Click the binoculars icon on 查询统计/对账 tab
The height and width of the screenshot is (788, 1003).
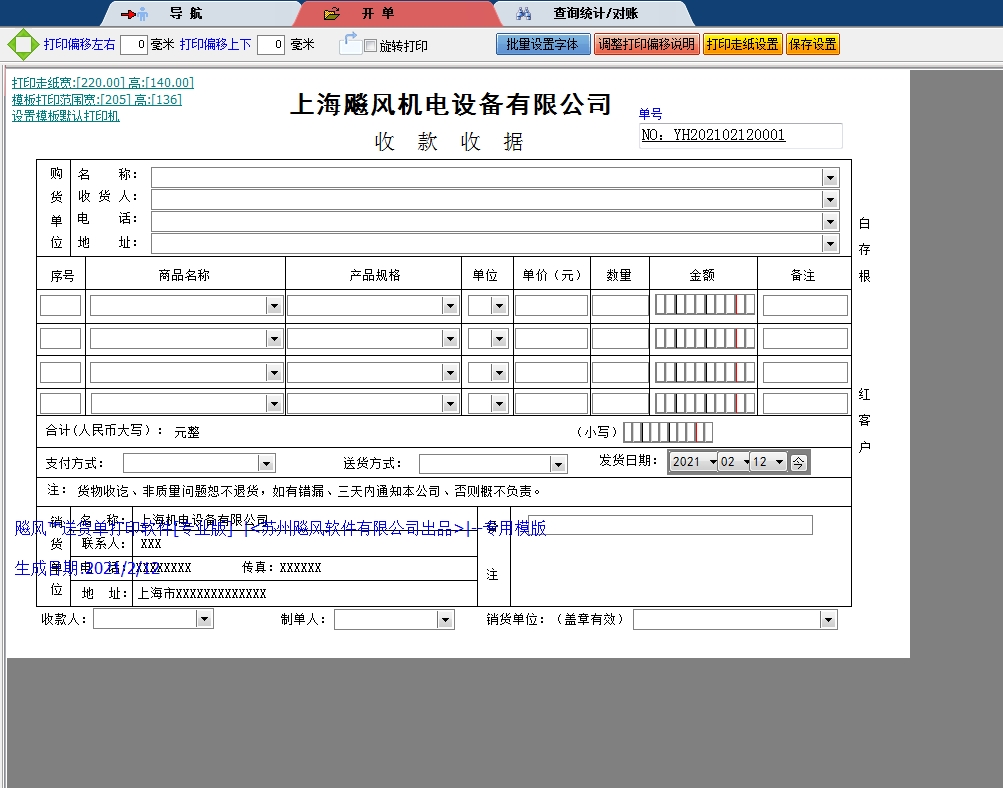pyautogui.click(x=525, y=13)
